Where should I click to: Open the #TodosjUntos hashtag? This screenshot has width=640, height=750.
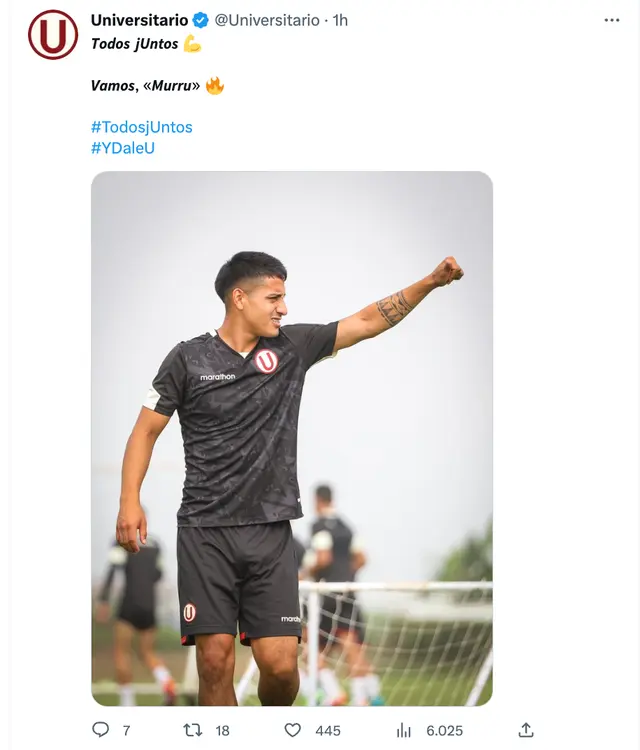click(141, 127)
